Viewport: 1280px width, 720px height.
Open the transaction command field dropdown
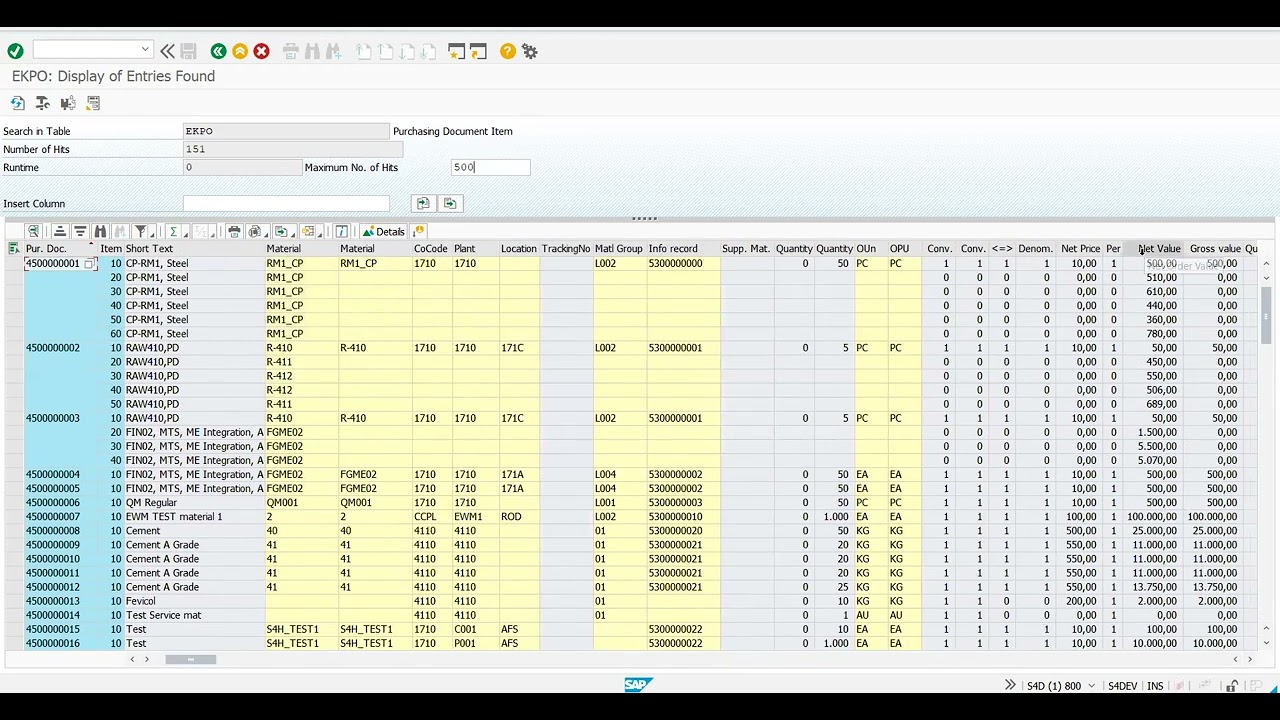145,50
